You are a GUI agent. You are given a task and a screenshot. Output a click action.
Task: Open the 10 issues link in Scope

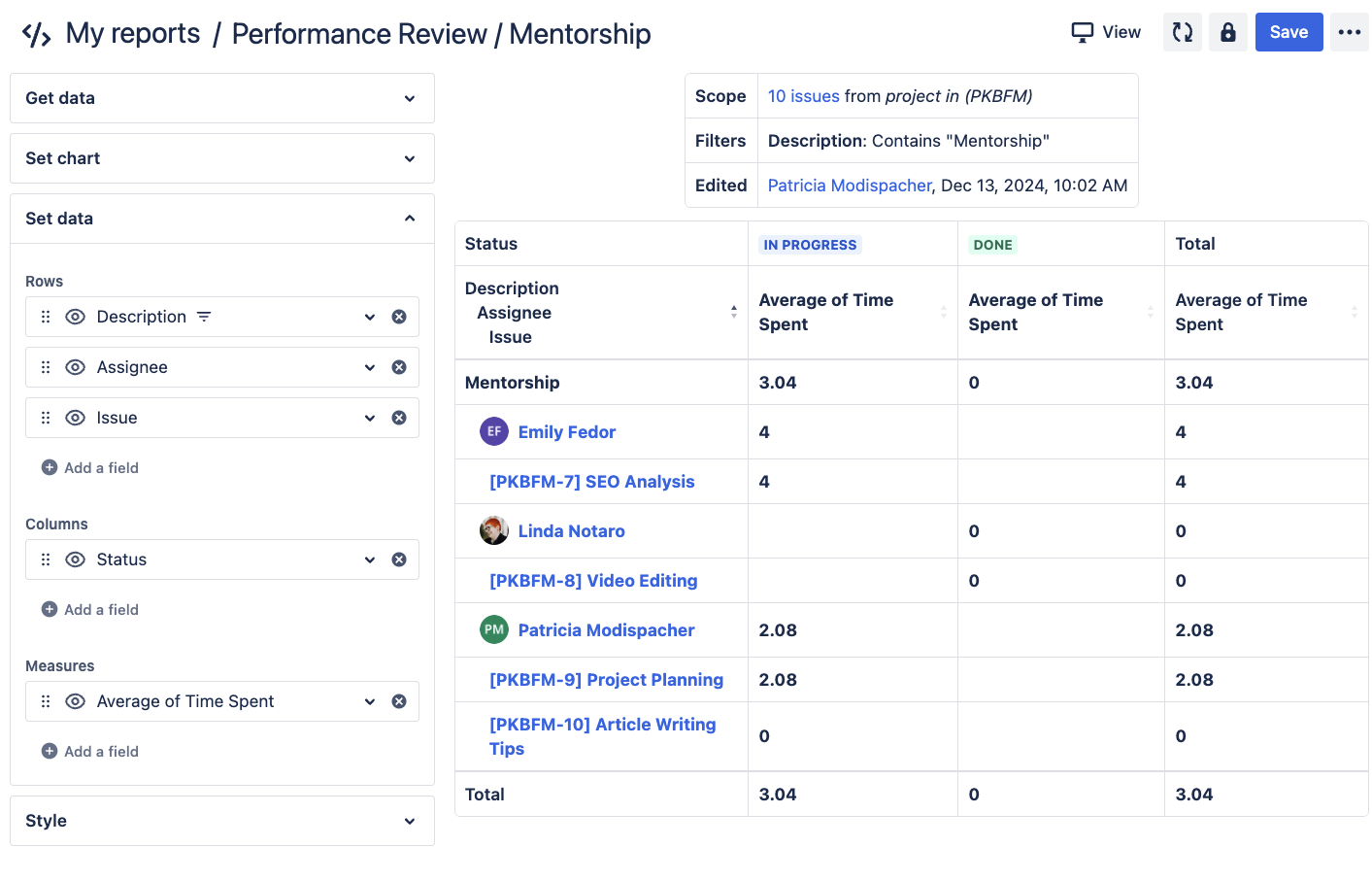[803, 95]
